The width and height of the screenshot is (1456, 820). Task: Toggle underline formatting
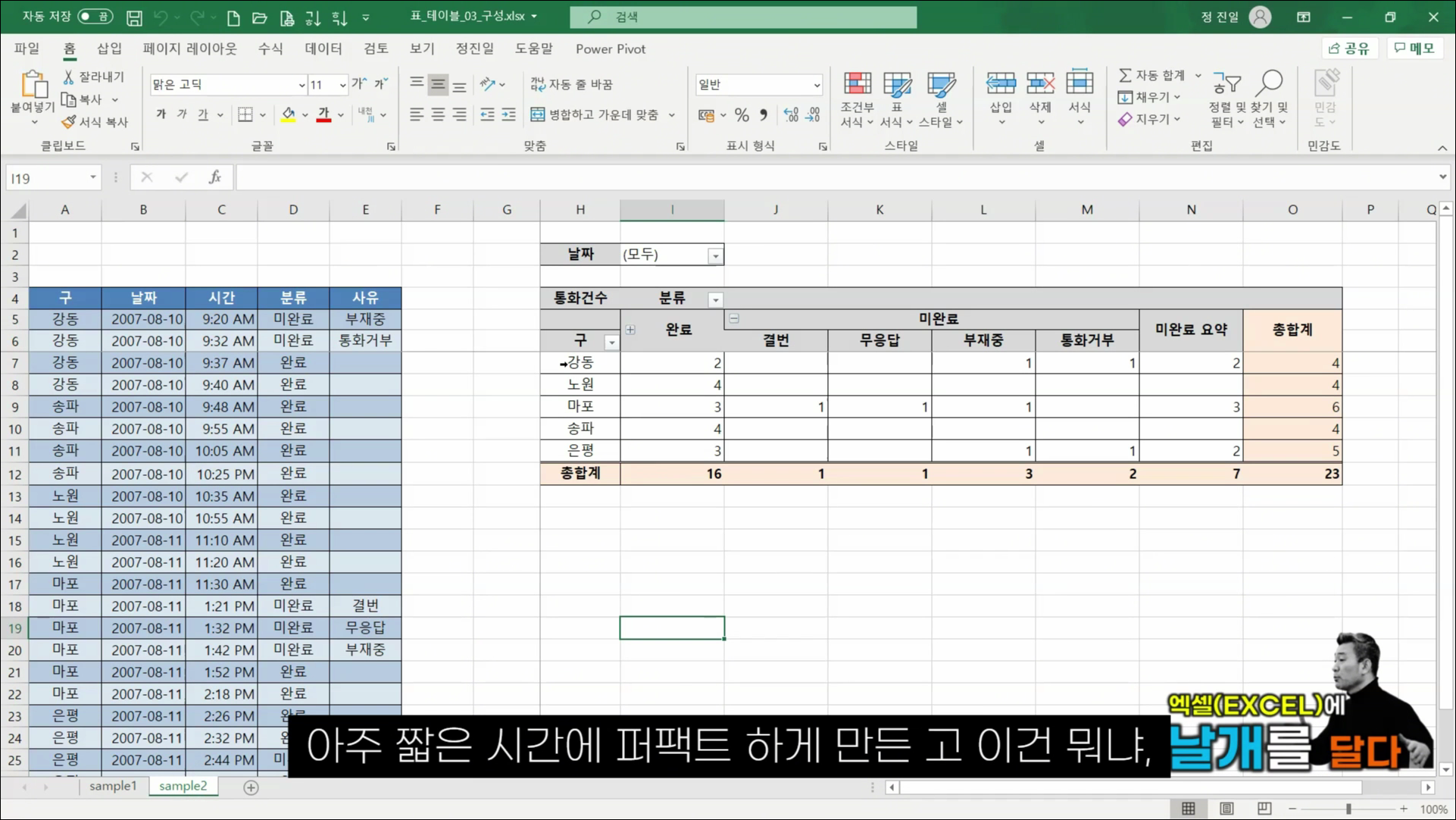click(203, 114)
